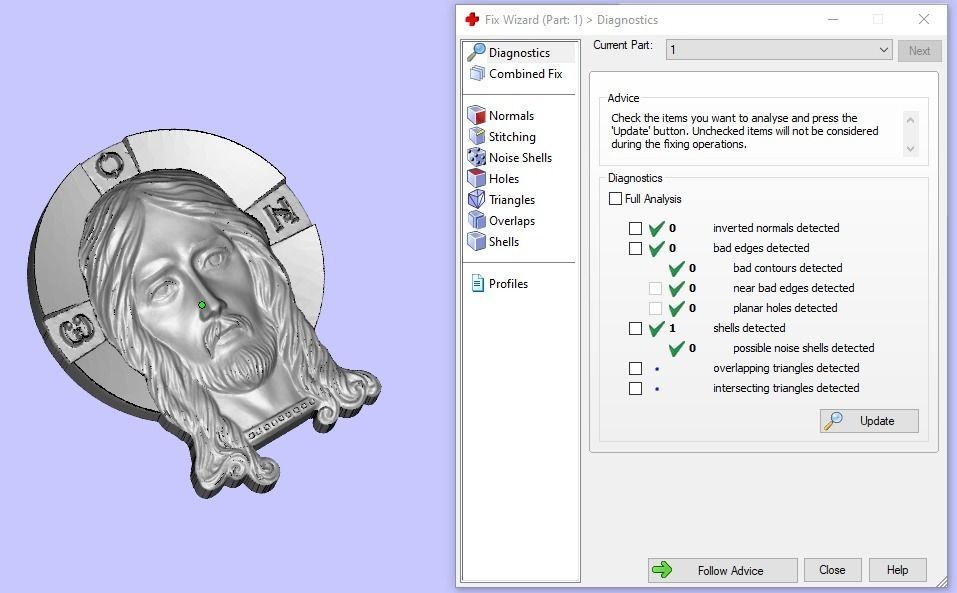
Task: Check bad edges detected checkbox
Action: pyautogui.click(x=635, y=248)
